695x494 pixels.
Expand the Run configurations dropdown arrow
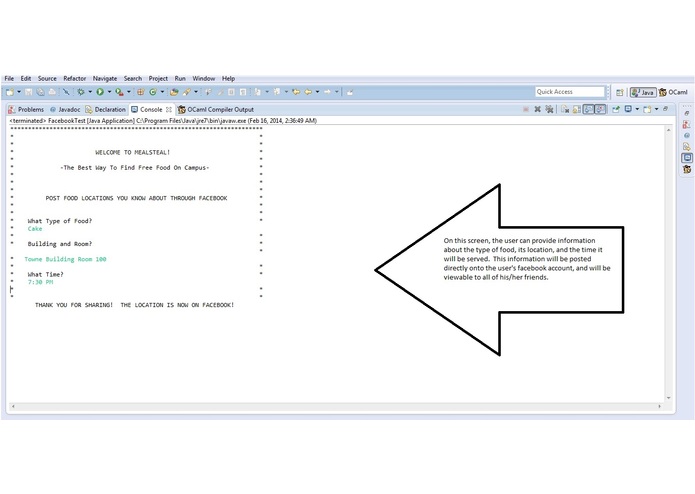[109, 92]
